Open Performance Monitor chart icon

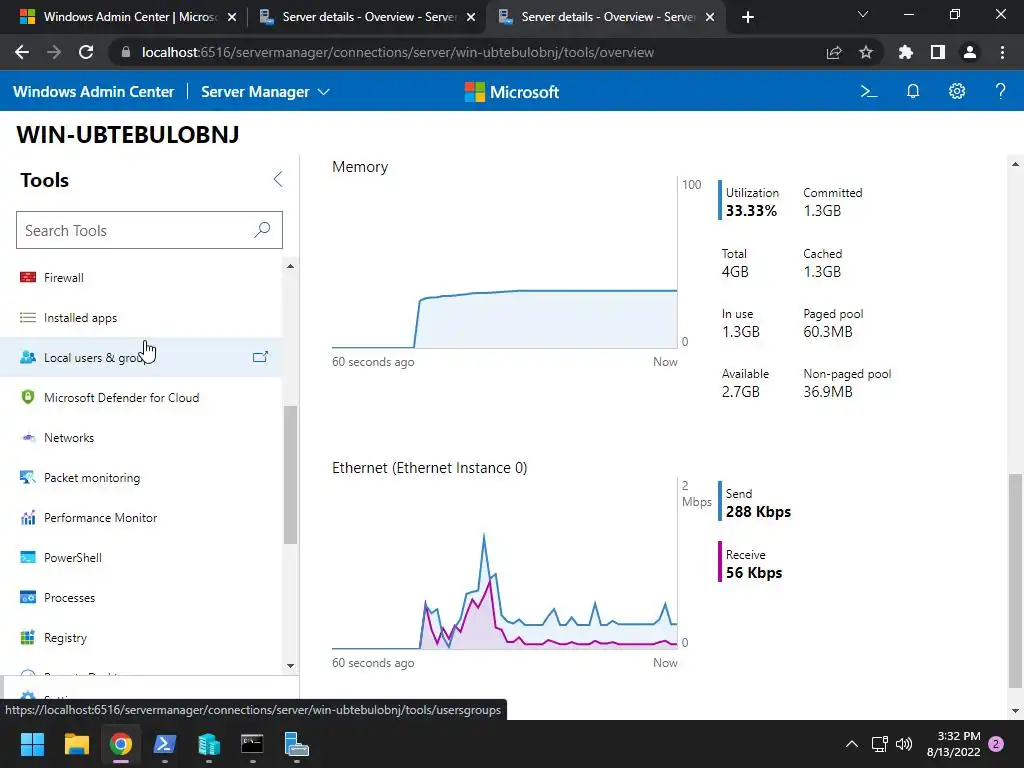point(27,518)
